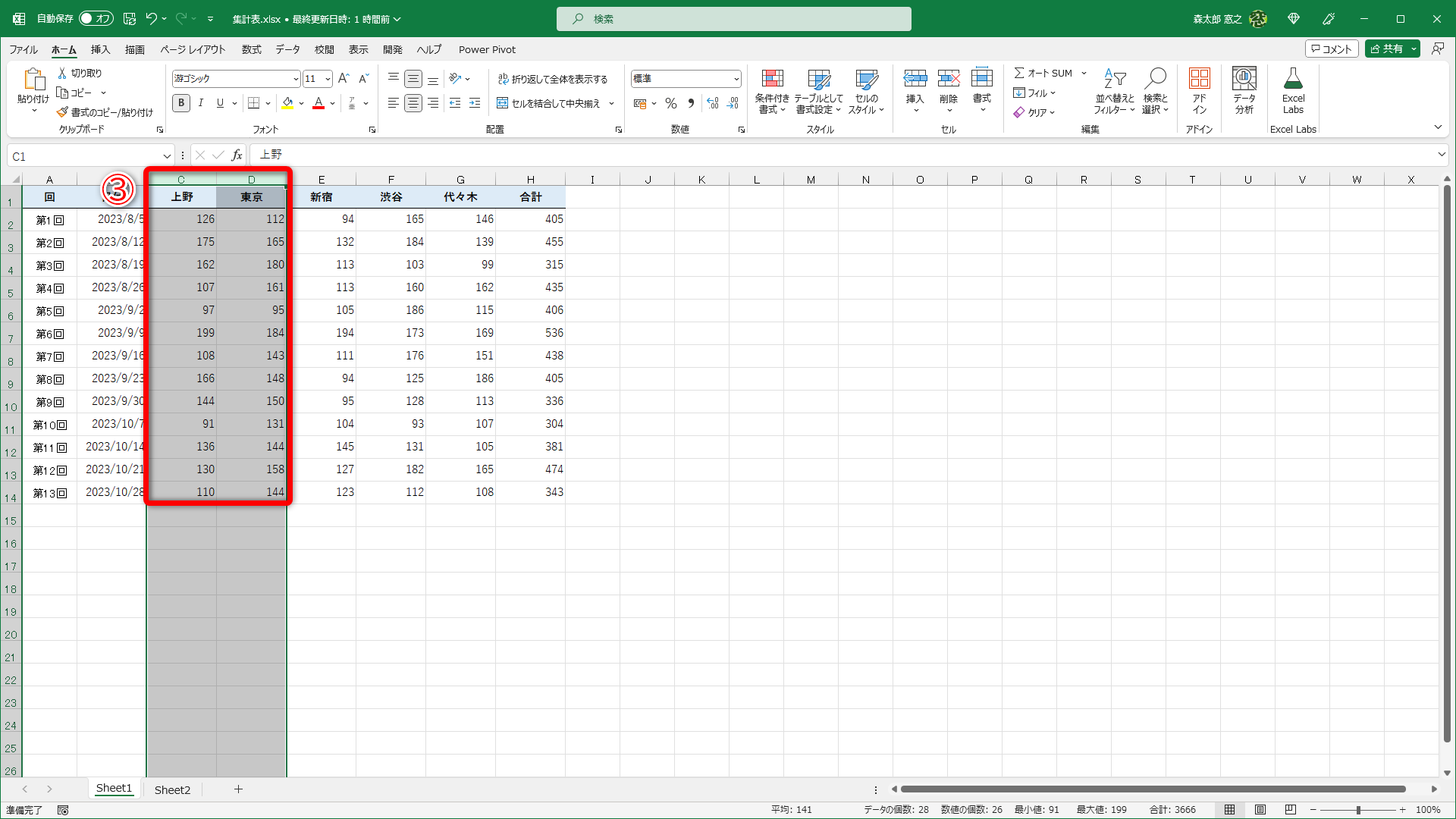This screenshot has width=1456, height=819.
Task: Open the font name dropdown
Action: (296, 79)
